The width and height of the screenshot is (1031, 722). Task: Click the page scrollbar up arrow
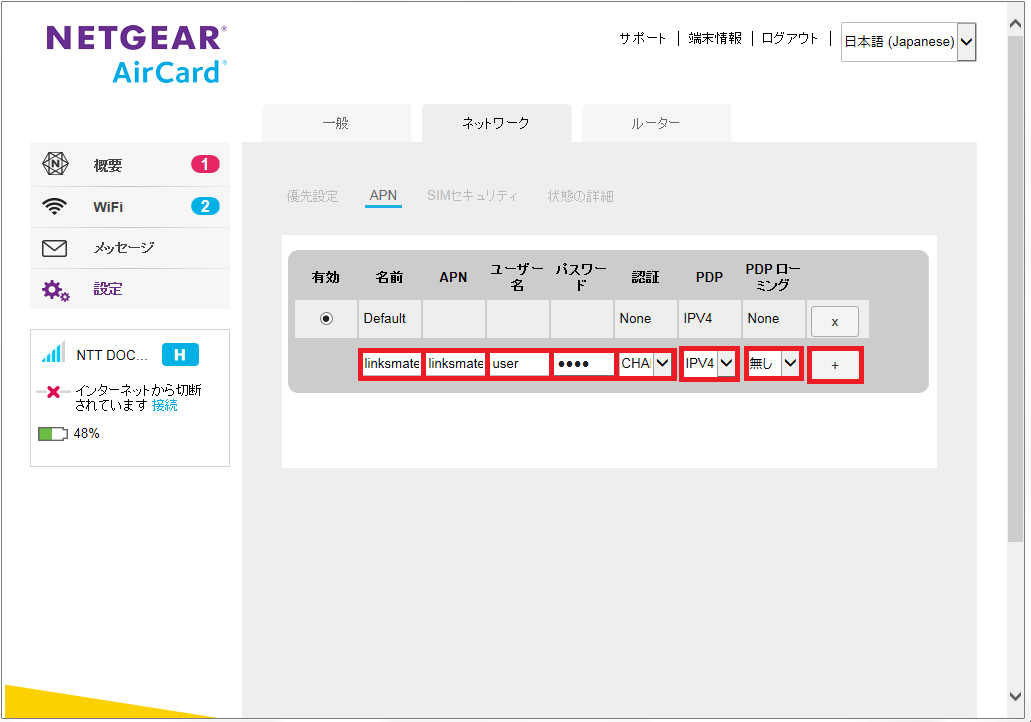1016,23
